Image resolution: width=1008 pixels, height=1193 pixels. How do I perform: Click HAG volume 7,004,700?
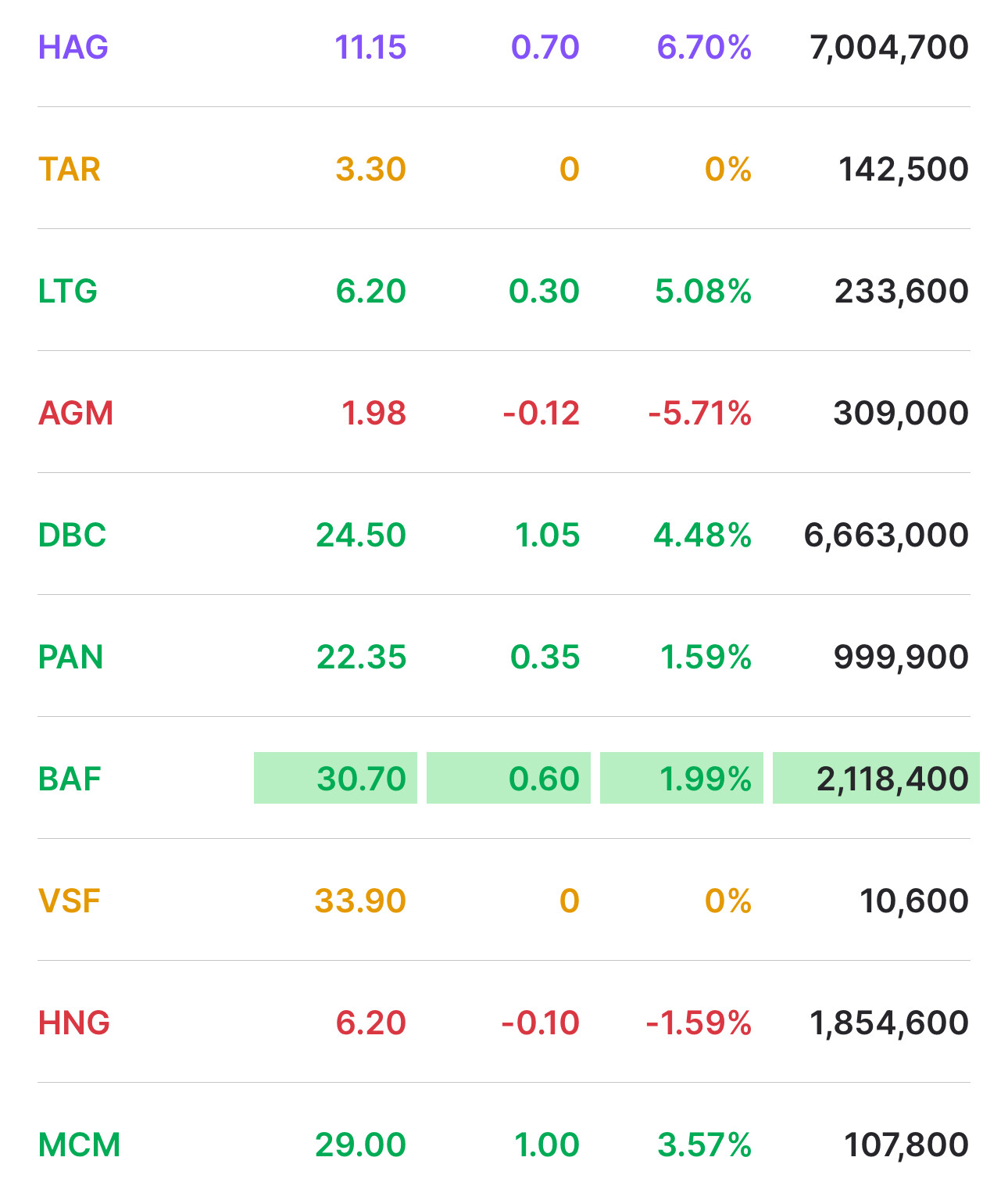click(x=889, y=48)
